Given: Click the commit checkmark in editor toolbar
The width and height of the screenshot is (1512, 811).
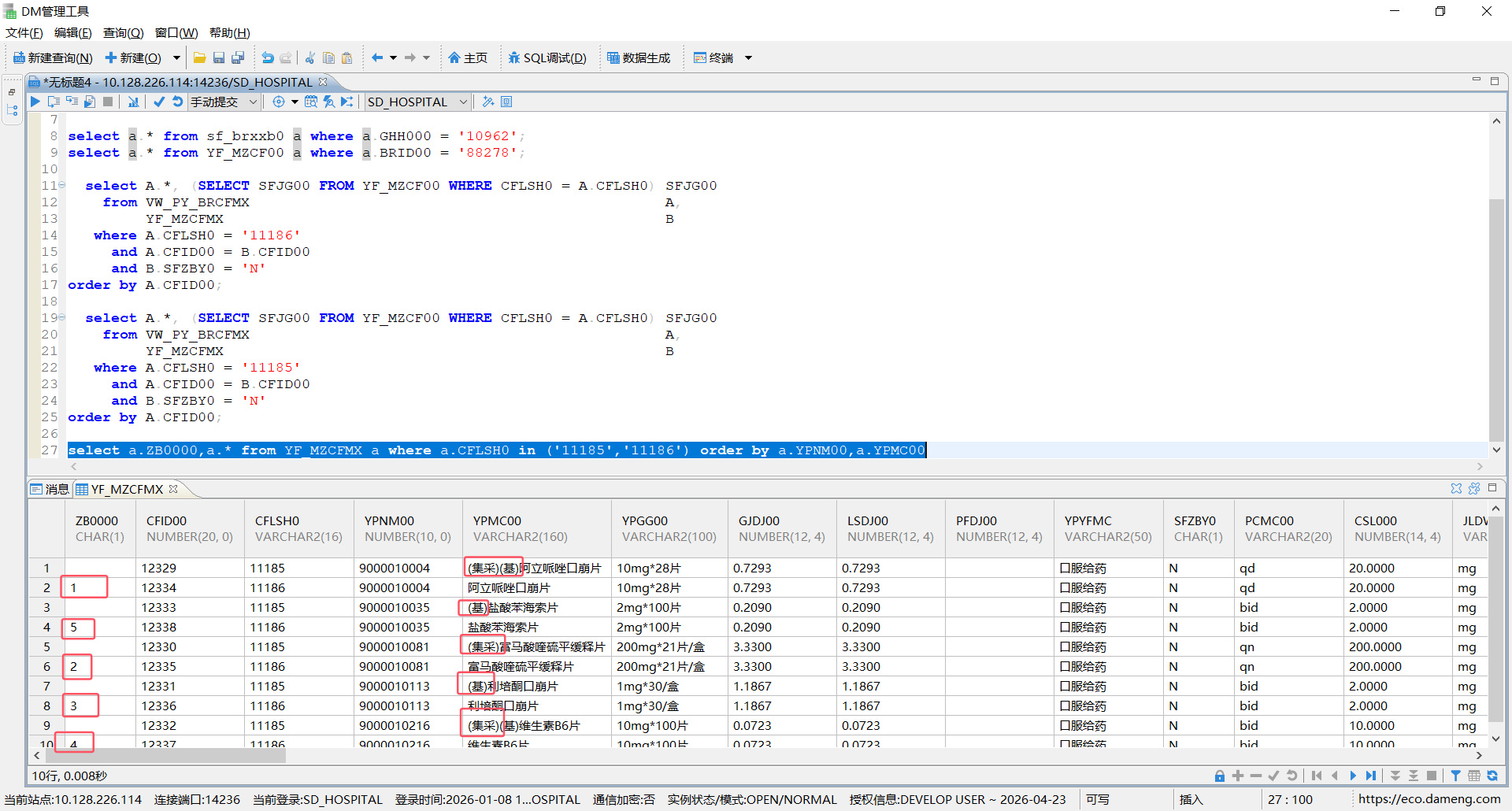Looking at the screenshot, I should pyautogui.click(x=159, y=102).
